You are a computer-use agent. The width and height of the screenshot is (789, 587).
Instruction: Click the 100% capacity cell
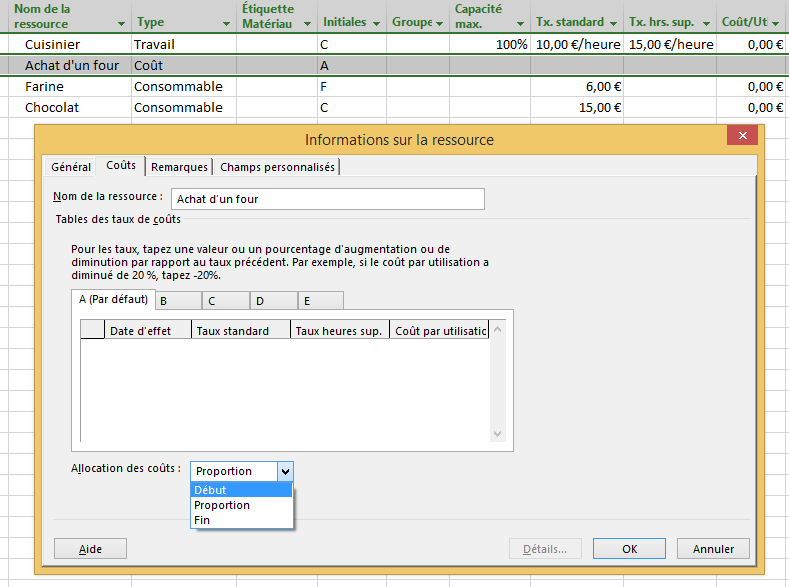490,44
